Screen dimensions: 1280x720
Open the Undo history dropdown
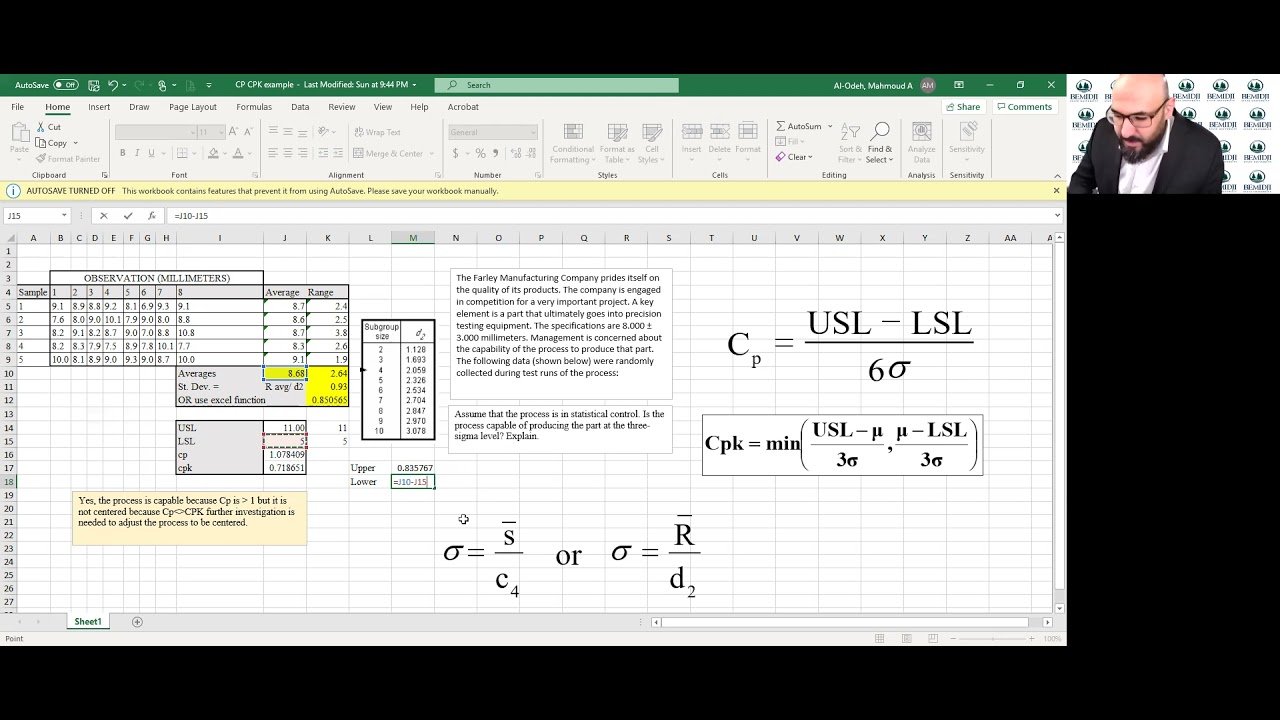tap(123, 85)
